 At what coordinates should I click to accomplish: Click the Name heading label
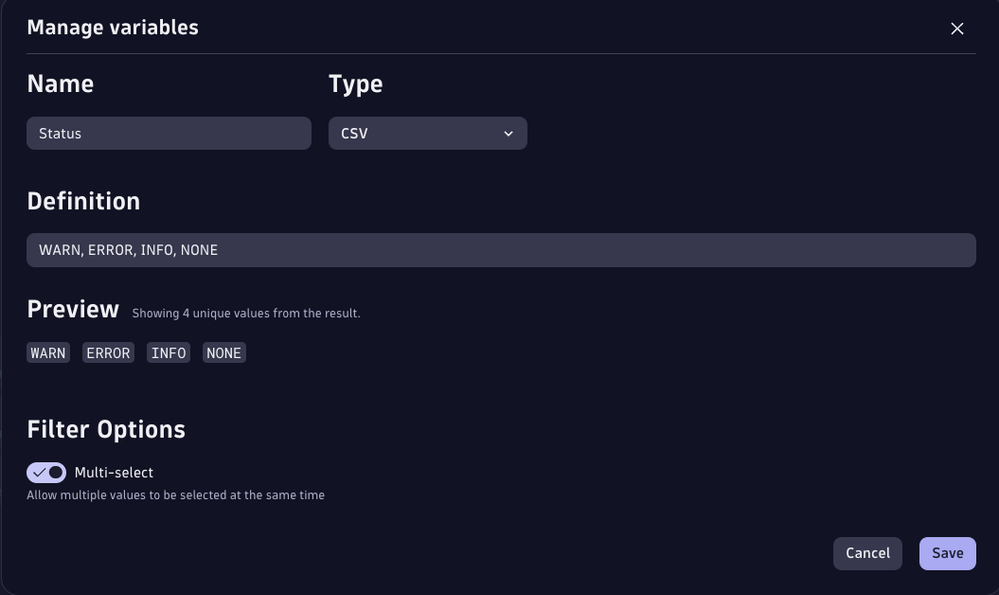click(x=60, y=84)
